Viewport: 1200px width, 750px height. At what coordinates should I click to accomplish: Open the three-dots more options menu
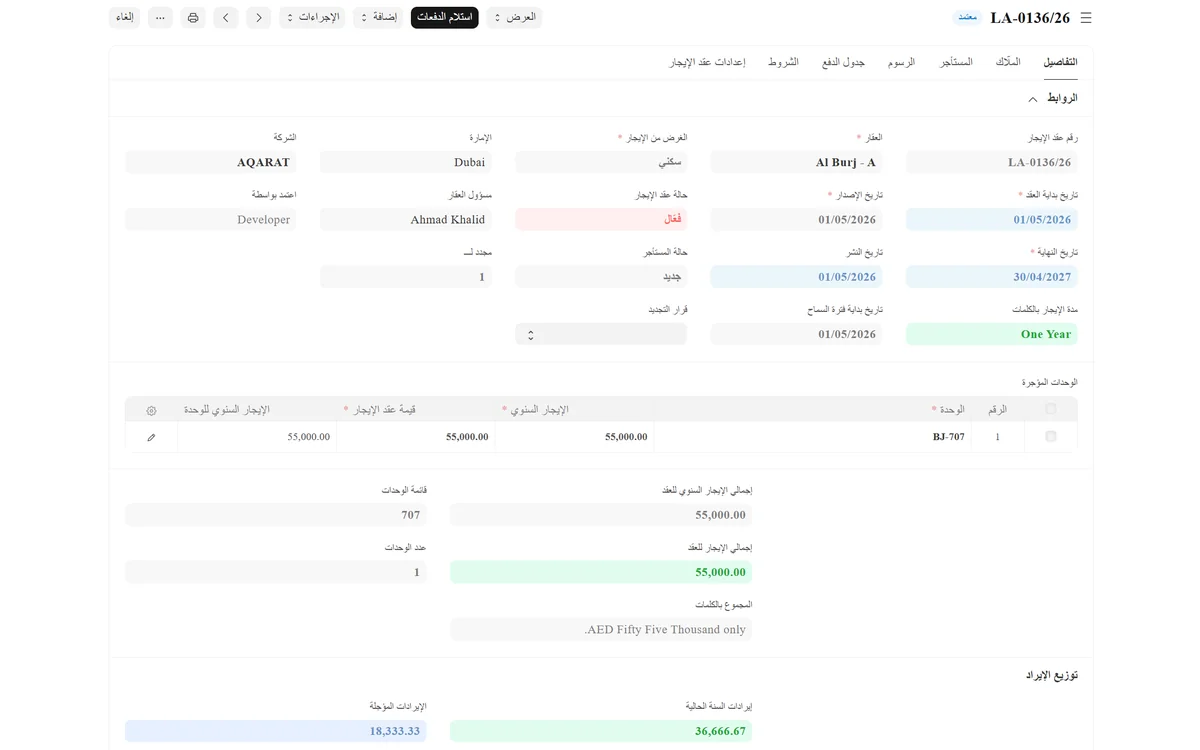click(x=160, y=18)
